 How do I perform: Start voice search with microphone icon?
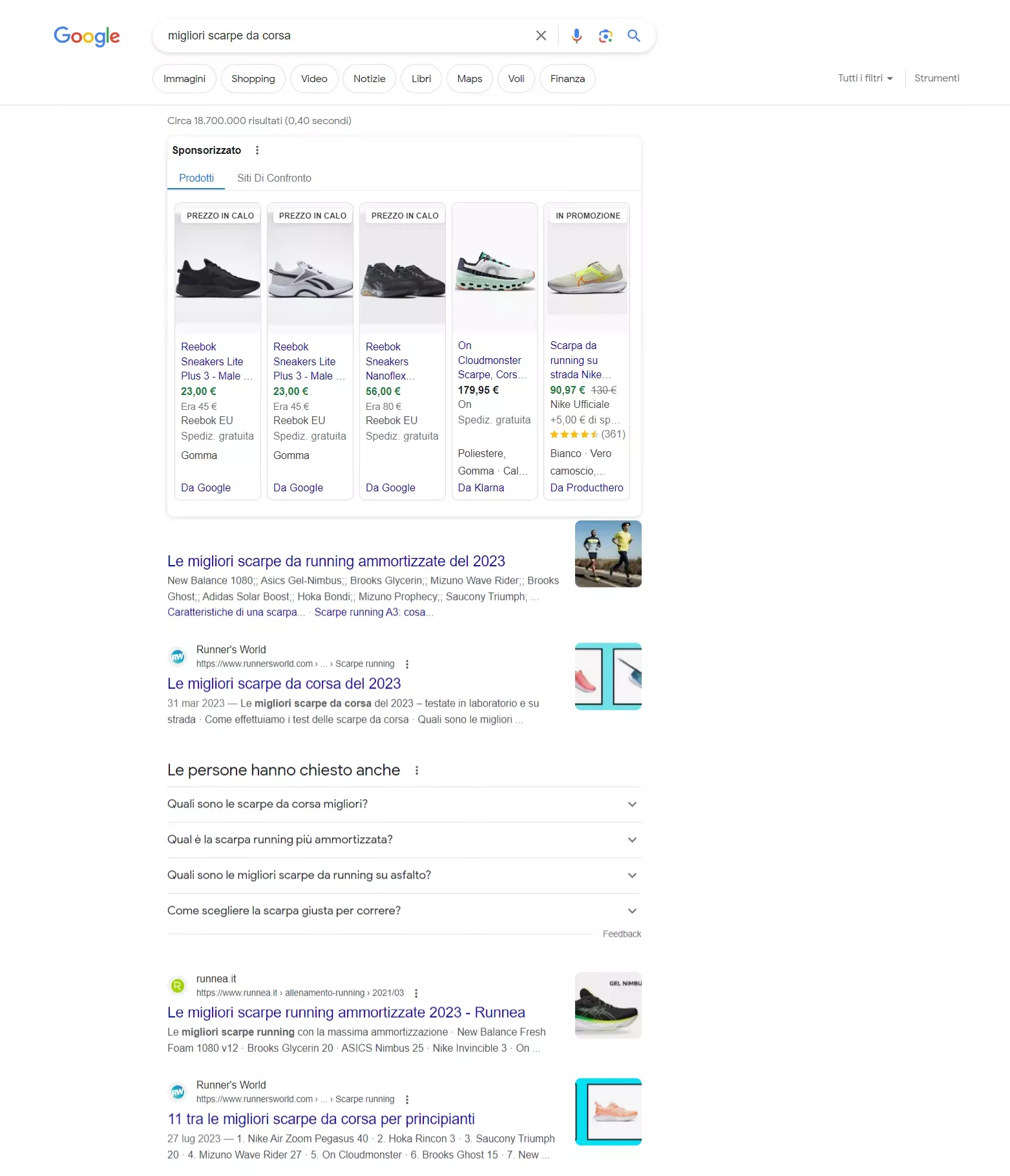click(x=576, y=36)
